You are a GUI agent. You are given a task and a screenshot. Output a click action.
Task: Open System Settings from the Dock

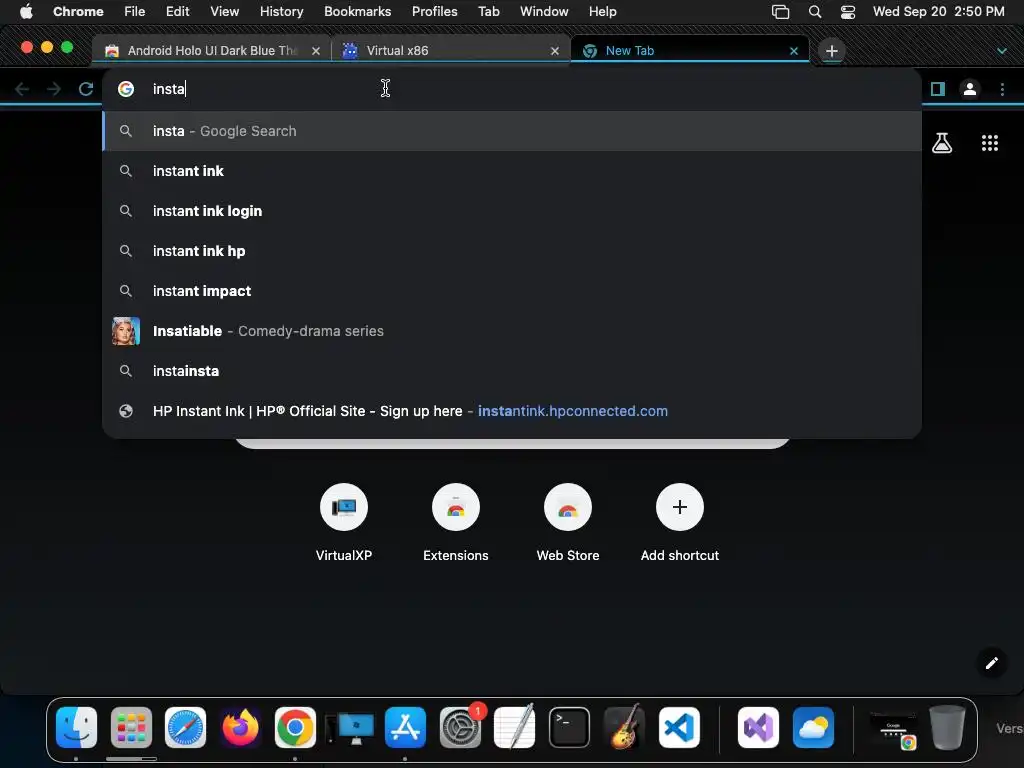click(460, 728)
